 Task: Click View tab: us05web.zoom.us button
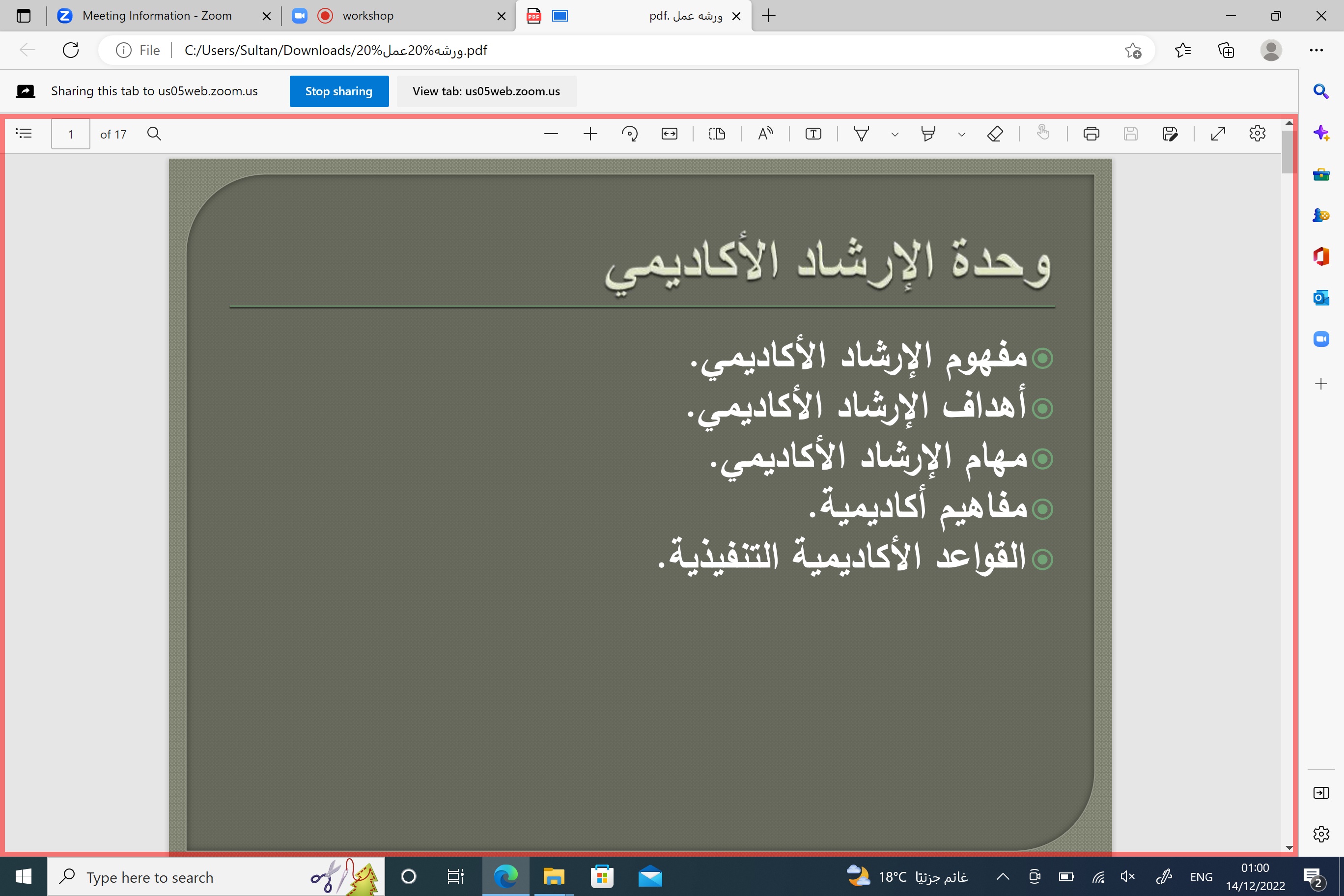click(x=486, y=91)
